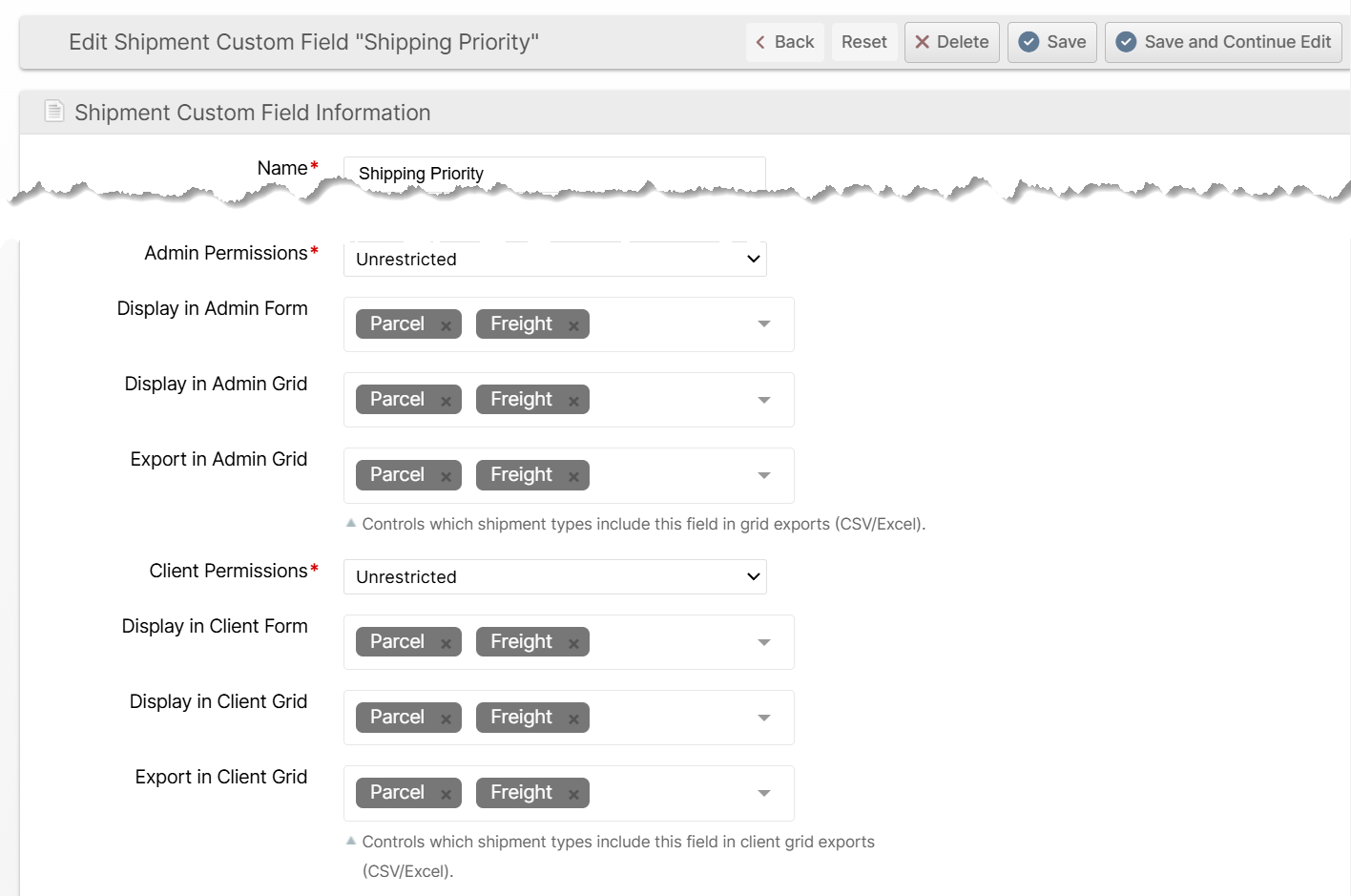Click the Shipment Custom Field Information header icon
Viewport: 1351px width, 896px height.
pyautogui.click(x=54, y=113)
